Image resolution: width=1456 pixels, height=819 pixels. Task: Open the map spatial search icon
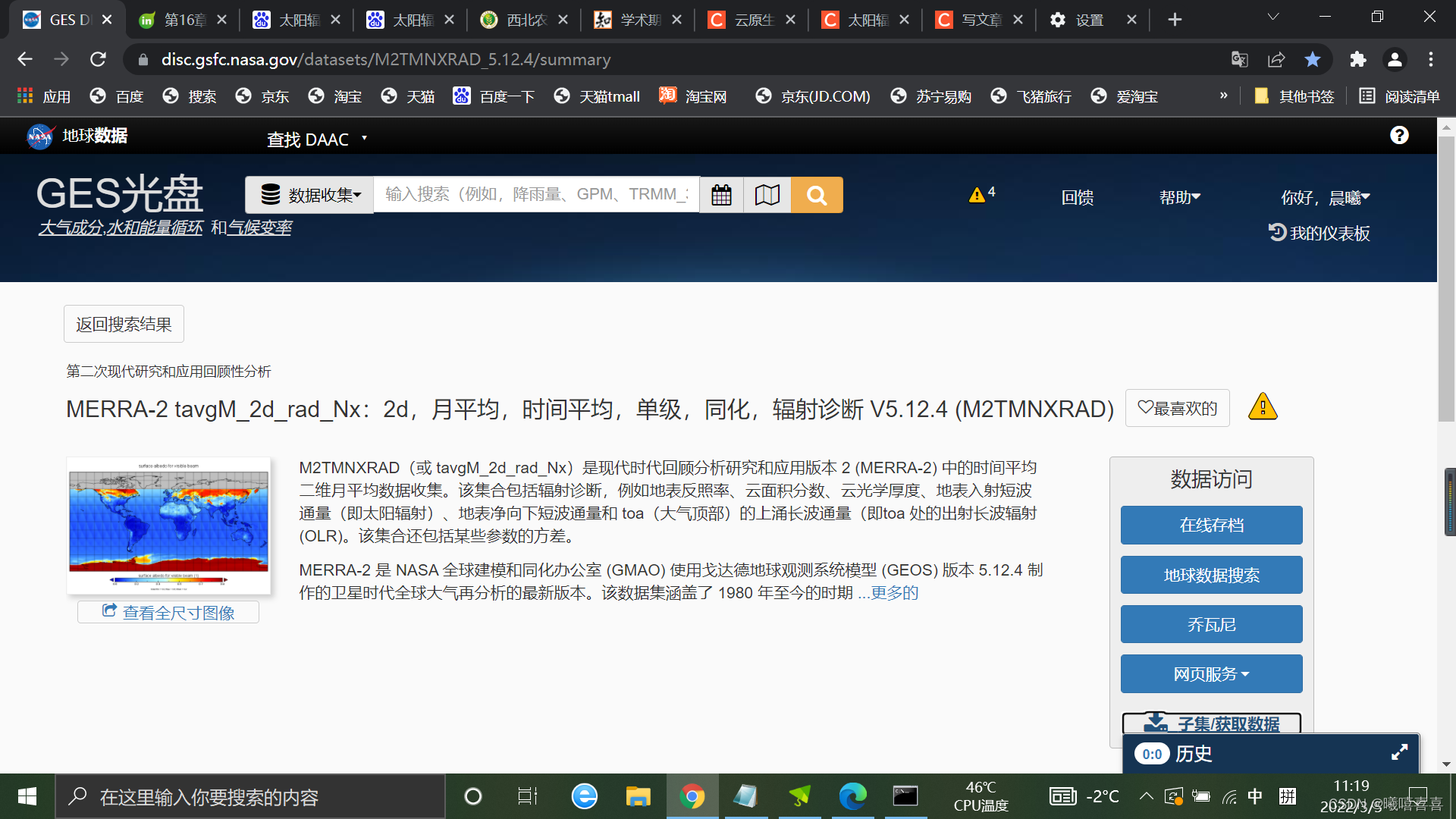(767, 196)
